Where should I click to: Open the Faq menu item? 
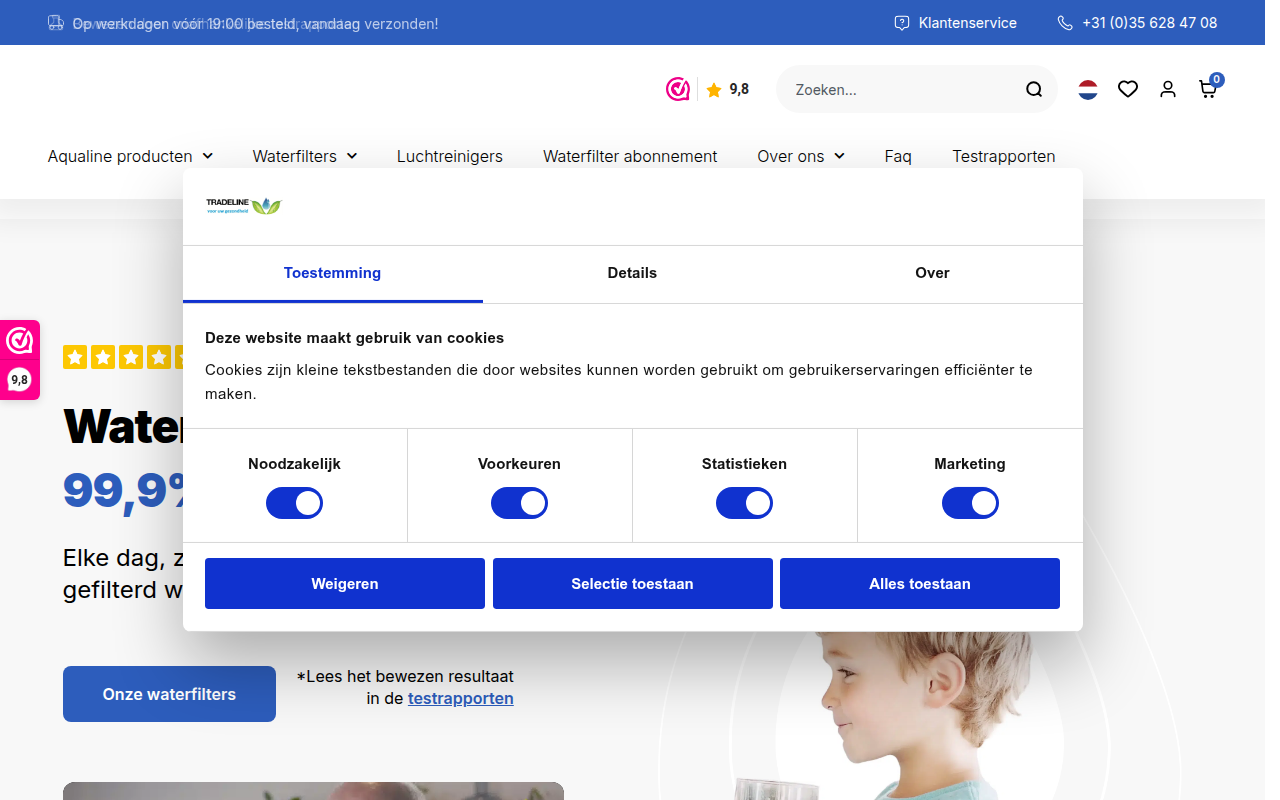click(x=898, y=156)
